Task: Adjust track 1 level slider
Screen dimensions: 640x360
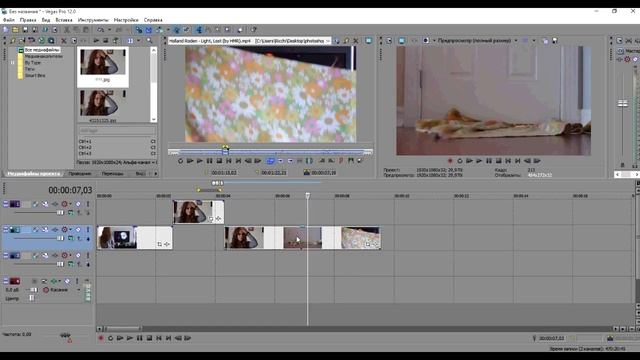Action: point(60,213)
